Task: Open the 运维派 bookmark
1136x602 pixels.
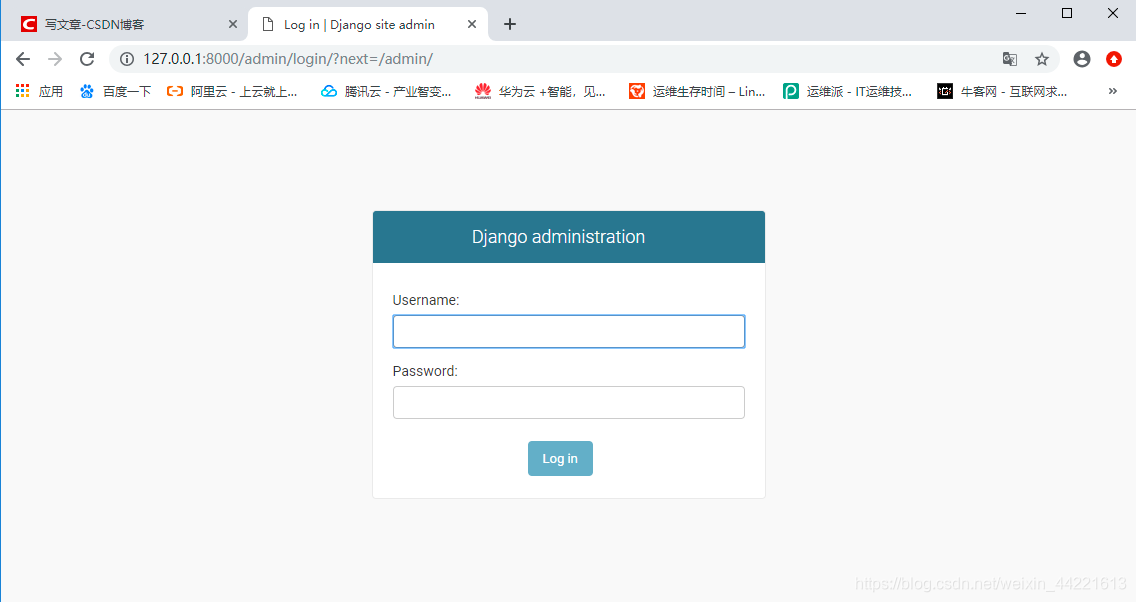Action: tap(848, 91)
